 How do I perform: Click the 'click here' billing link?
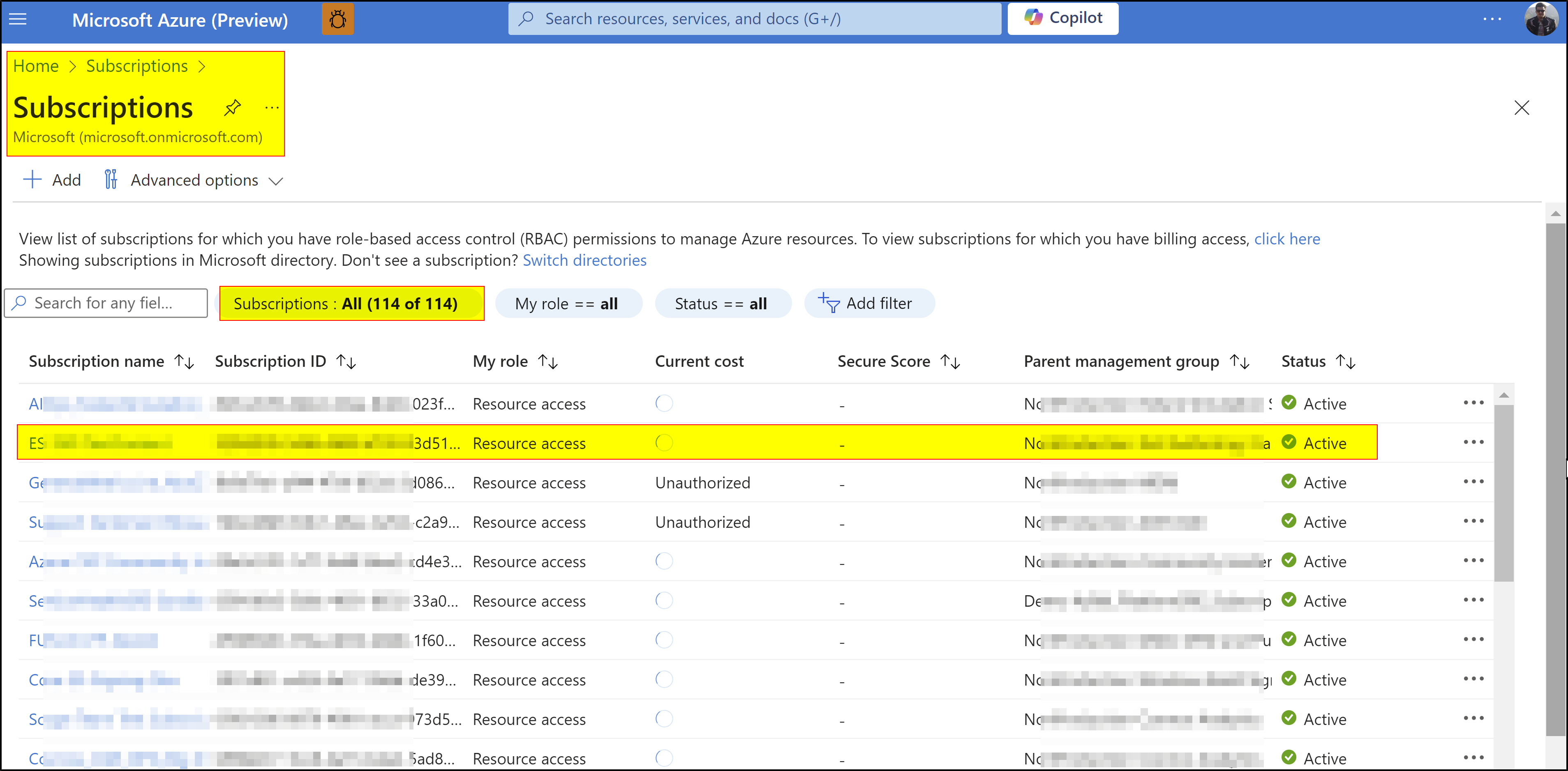[x=1287, y=239]
